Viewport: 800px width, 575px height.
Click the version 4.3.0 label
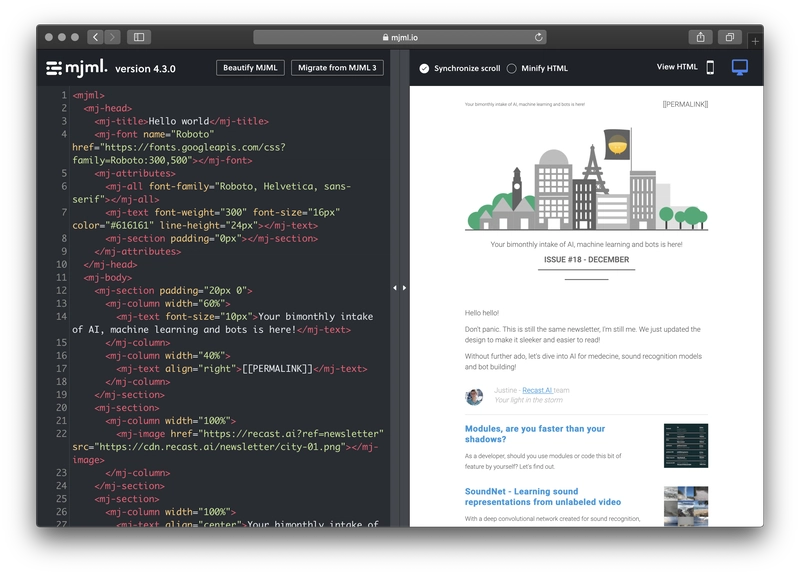[145, 69]
